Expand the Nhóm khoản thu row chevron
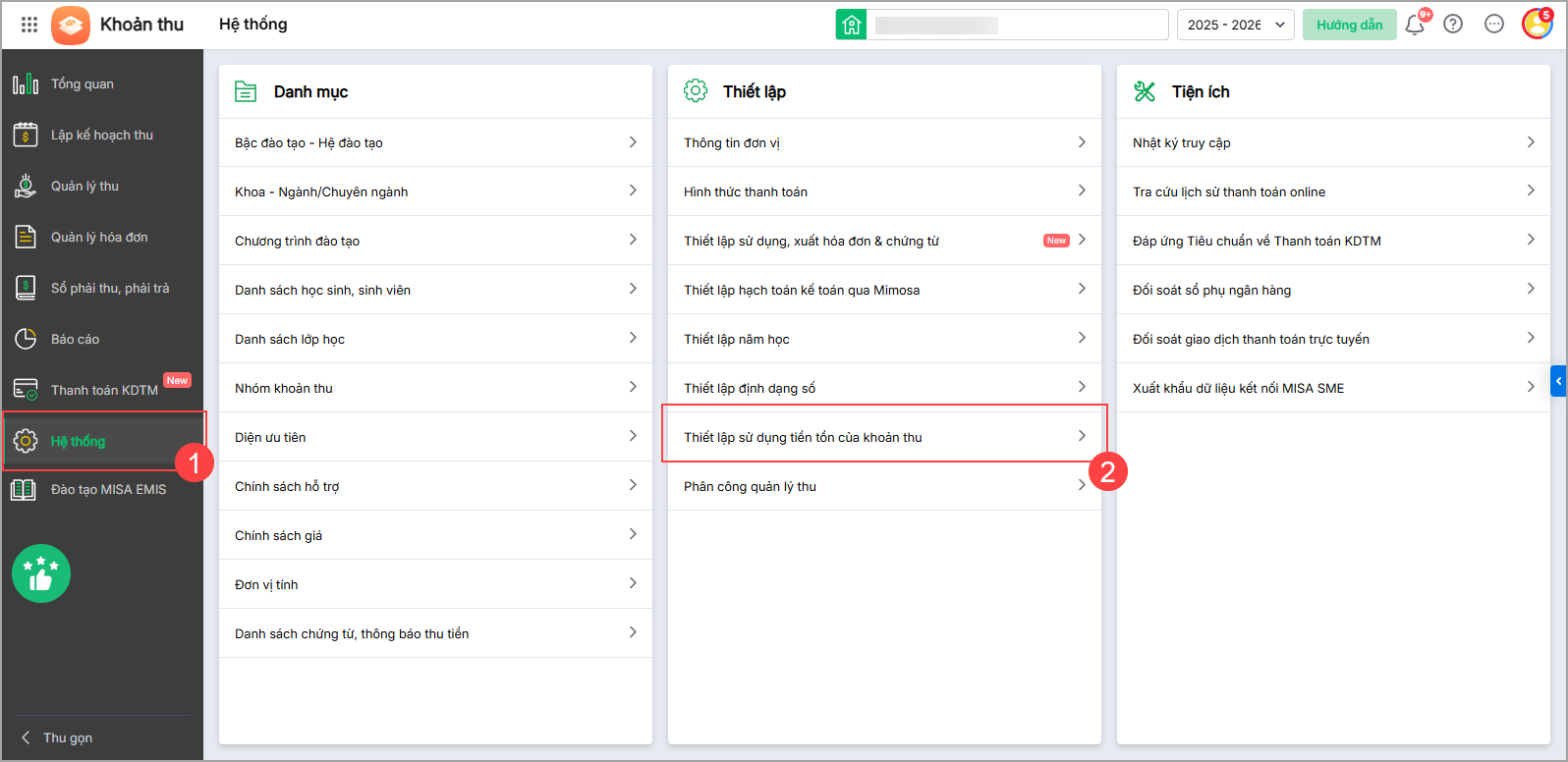This screenshot has width=1568, height=762. 633,387
